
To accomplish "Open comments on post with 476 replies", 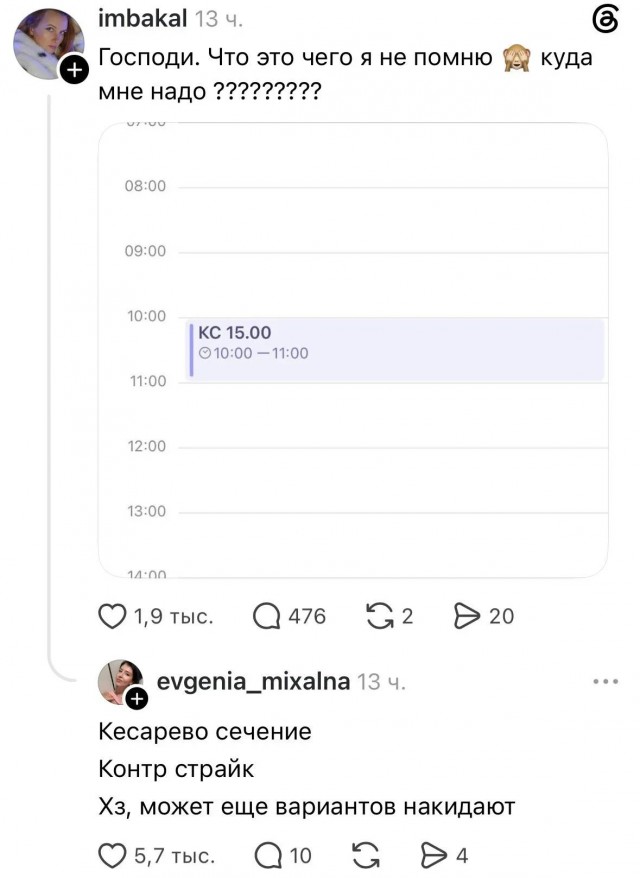I will tap(267, 616).
